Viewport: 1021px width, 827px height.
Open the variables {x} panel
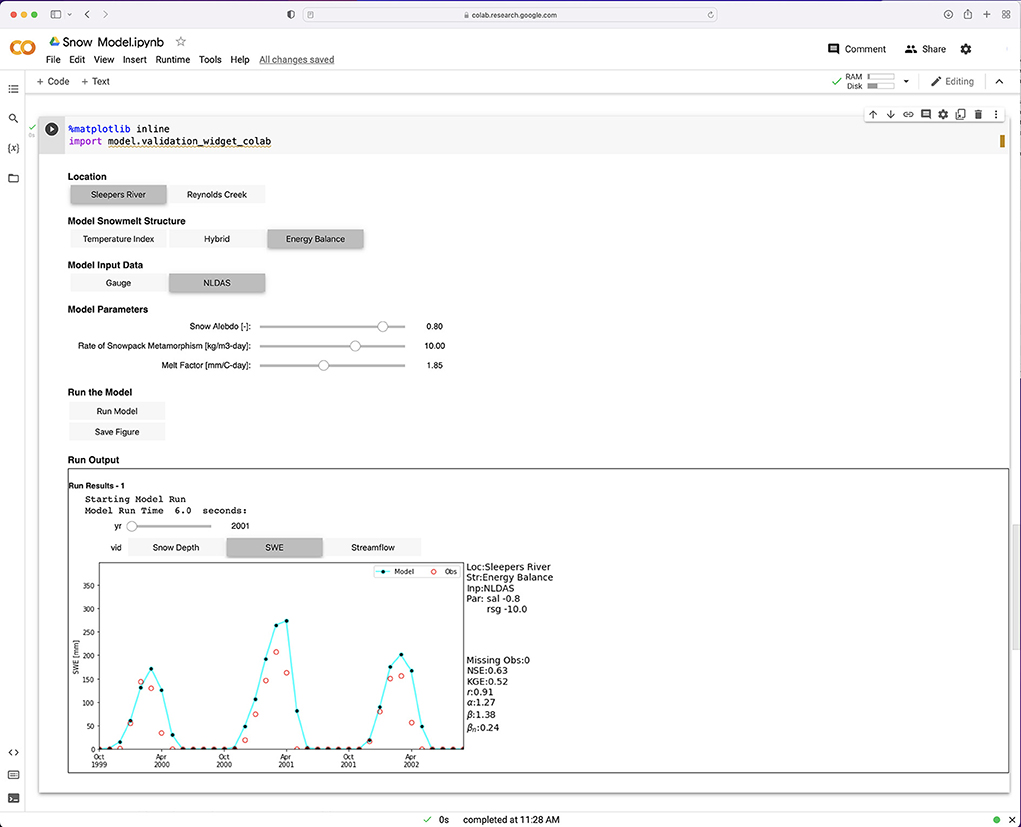click(x=13, y=148)
